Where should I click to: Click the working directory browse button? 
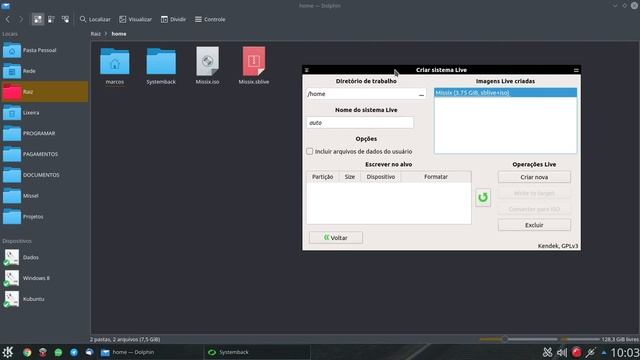421,94
